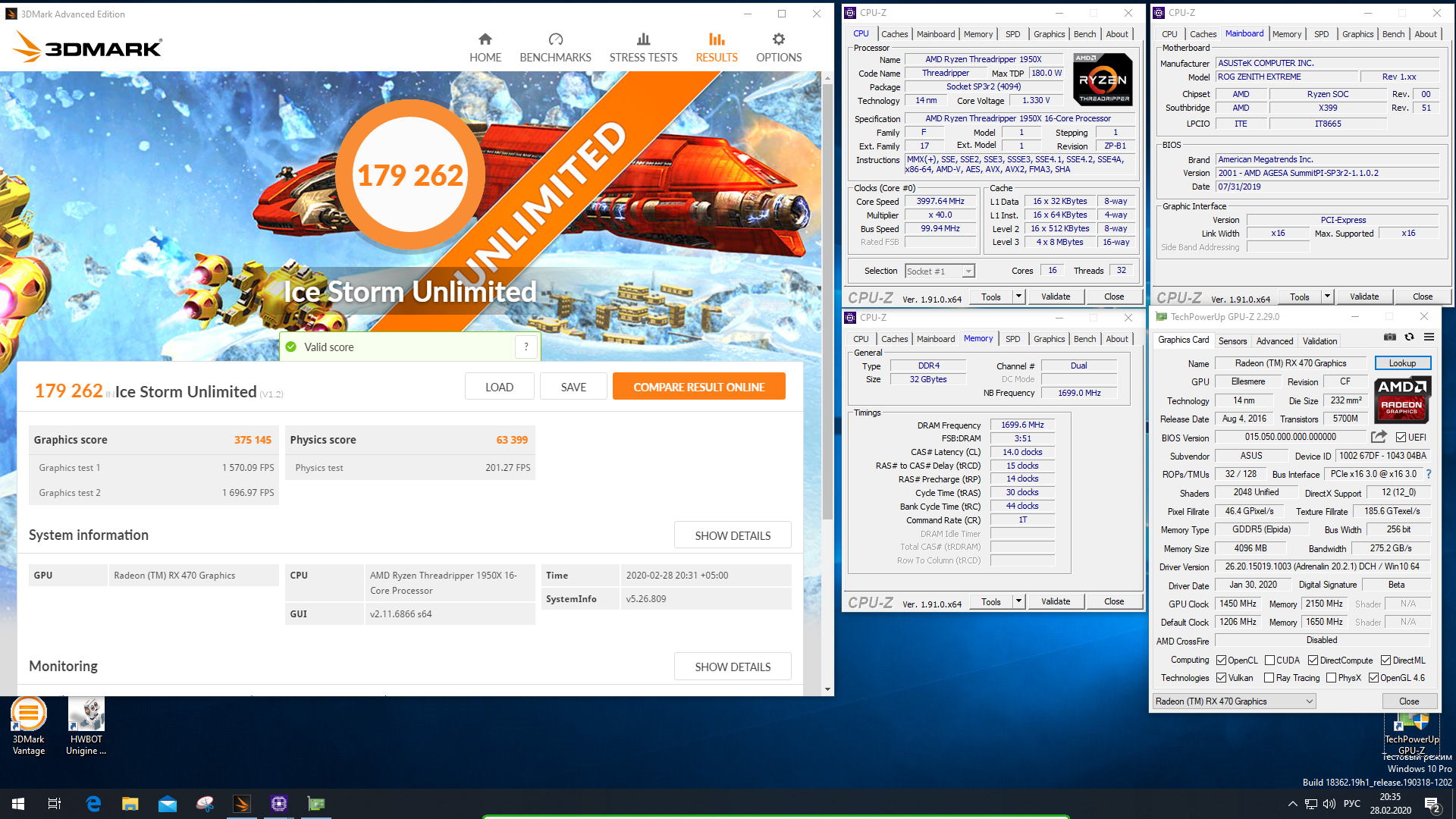
Task: Switch to Caches tab in CPU-Z CPU window
Action: pyautogui.click(x=894, y=34)
